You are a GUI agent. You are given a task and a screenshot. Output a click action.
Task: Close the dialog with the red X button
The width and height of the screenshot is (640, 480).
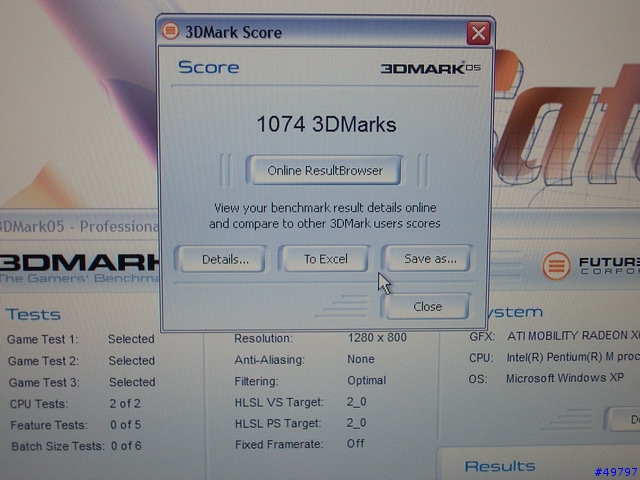pos(478,33)
